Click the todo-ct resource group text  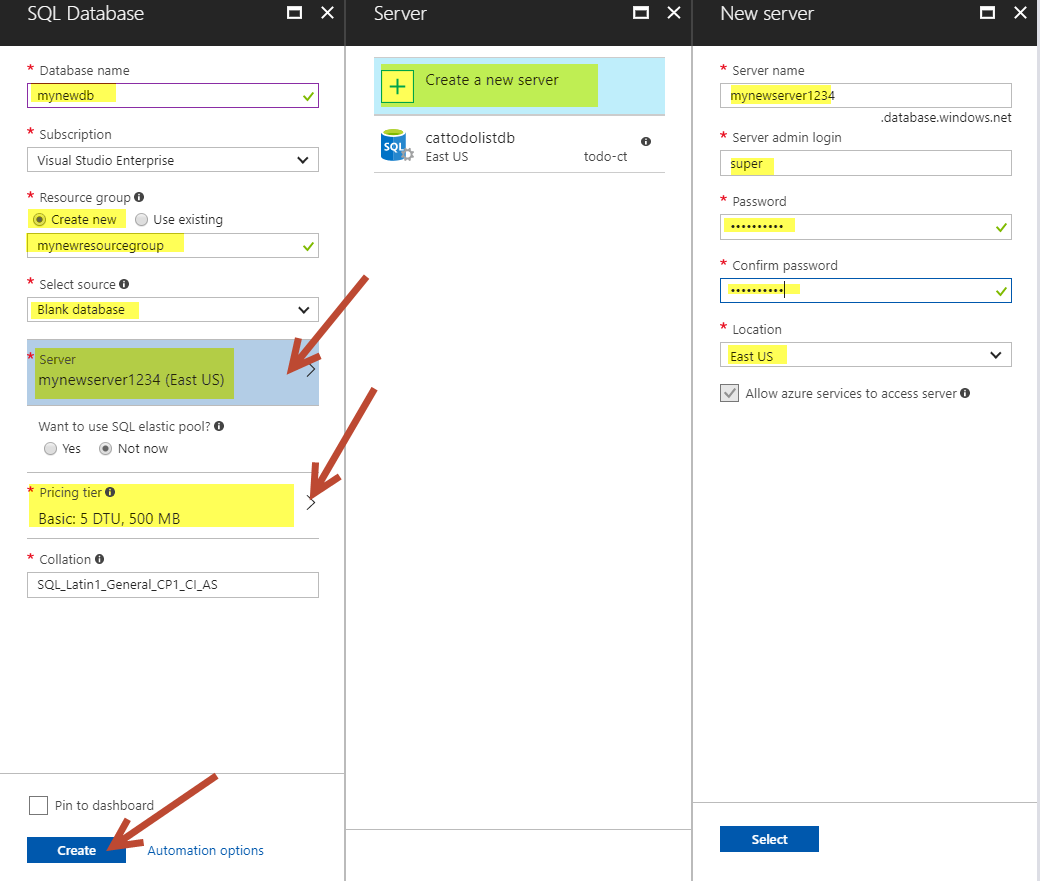coord(605,157)
